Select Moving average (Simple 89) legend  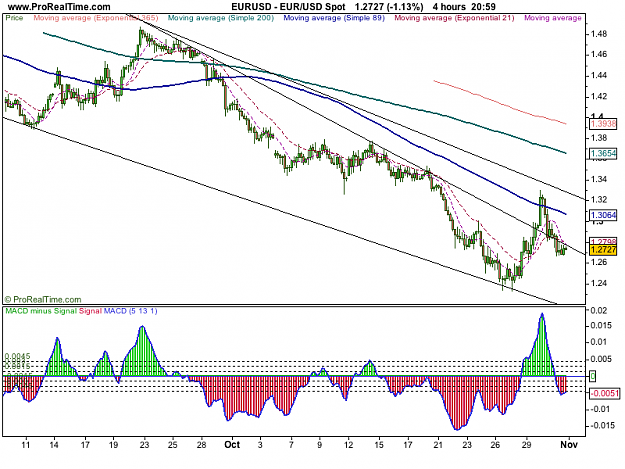click(334, 18)
